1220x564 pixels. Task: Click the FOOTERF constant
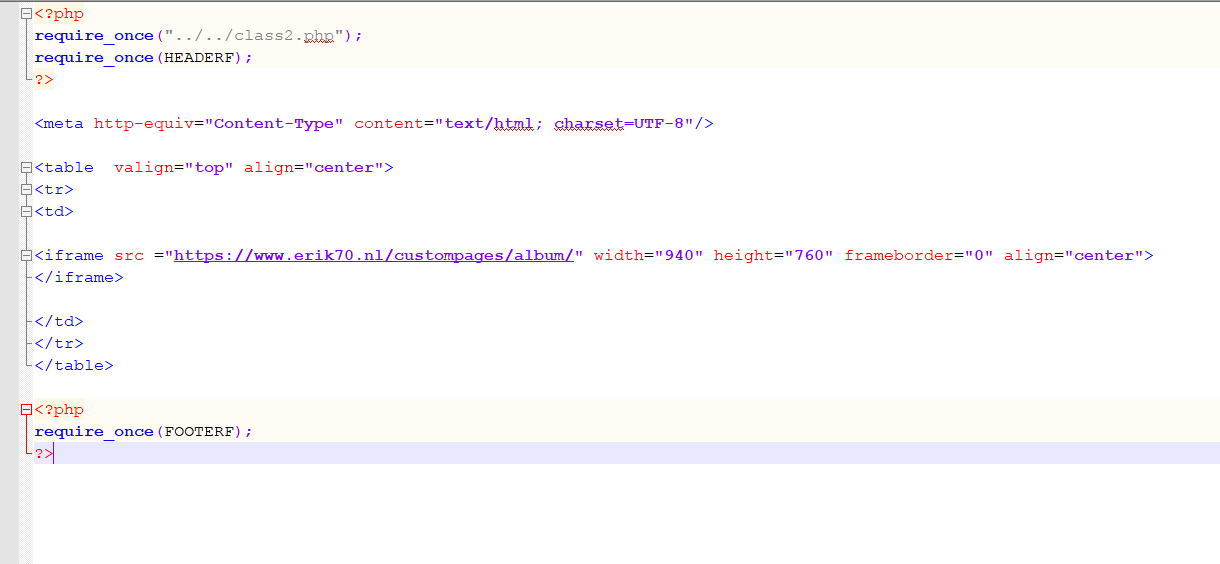(199, 431)
